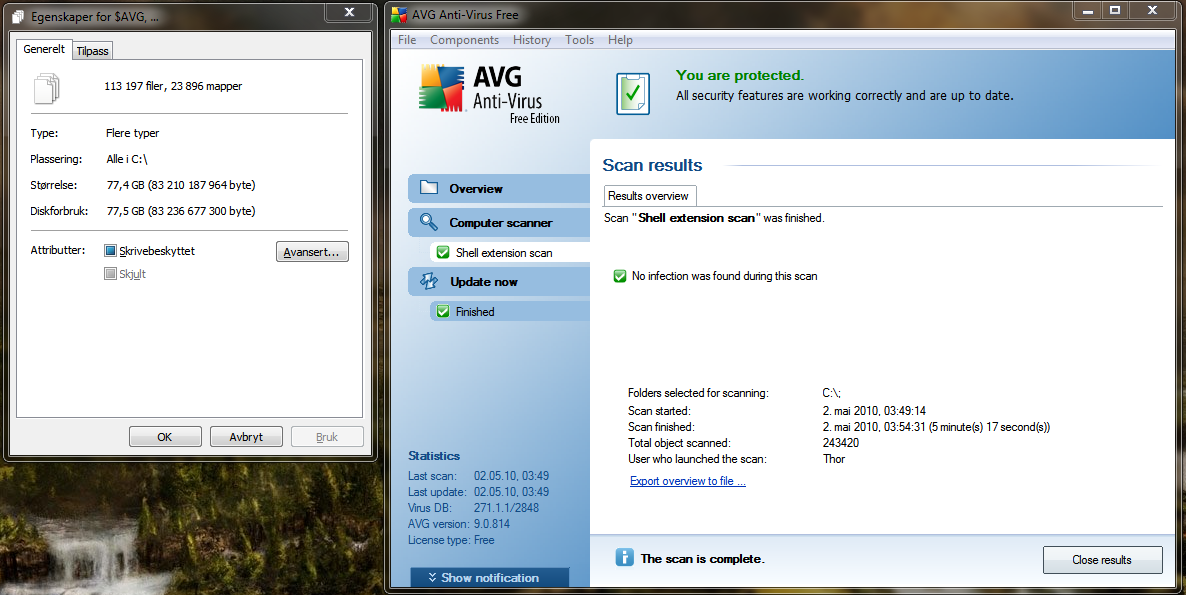Open the Overview section in AVG sidebar
Viewport: 1186px width, 595px height.
click(x=499, y=188)
